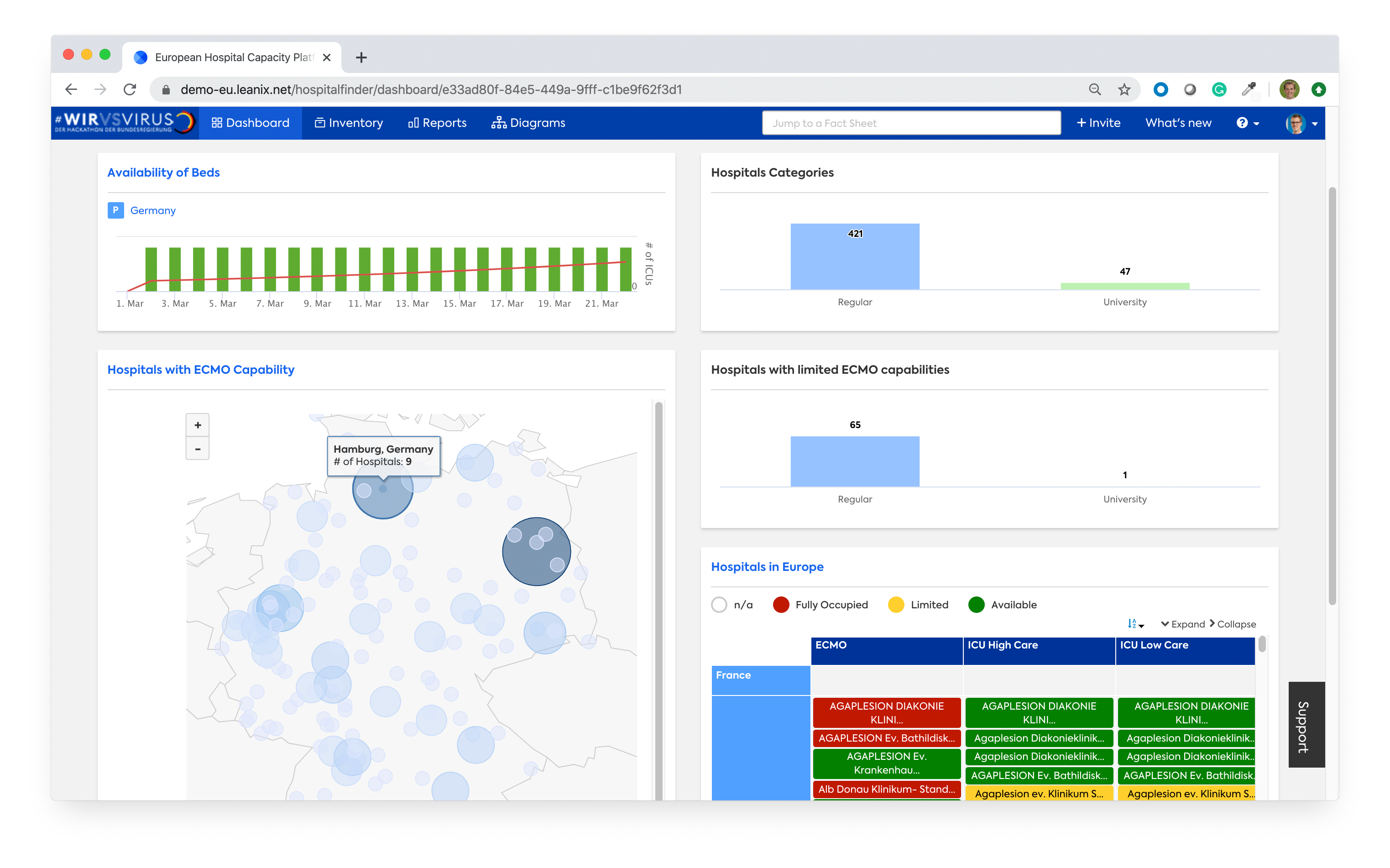Toggle the n/a legend filter circle
This screenshot has width=1390, height=868.
[x=719, y=605]
